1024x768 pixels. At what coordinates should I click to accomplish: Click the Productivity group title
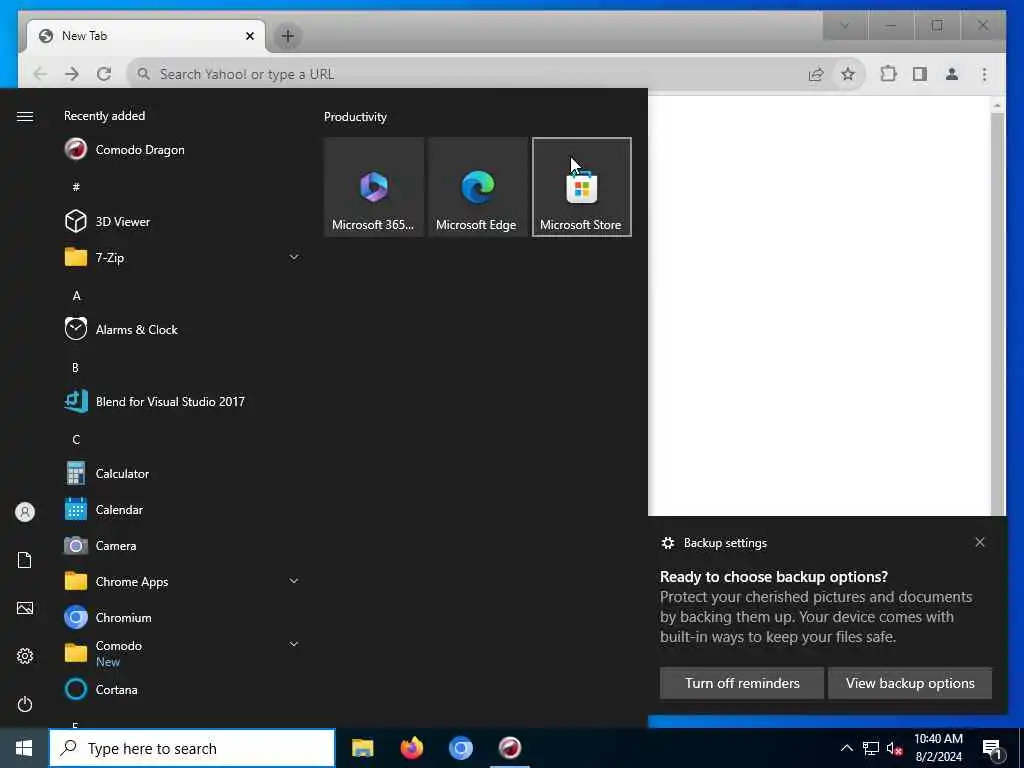point(355,117)
